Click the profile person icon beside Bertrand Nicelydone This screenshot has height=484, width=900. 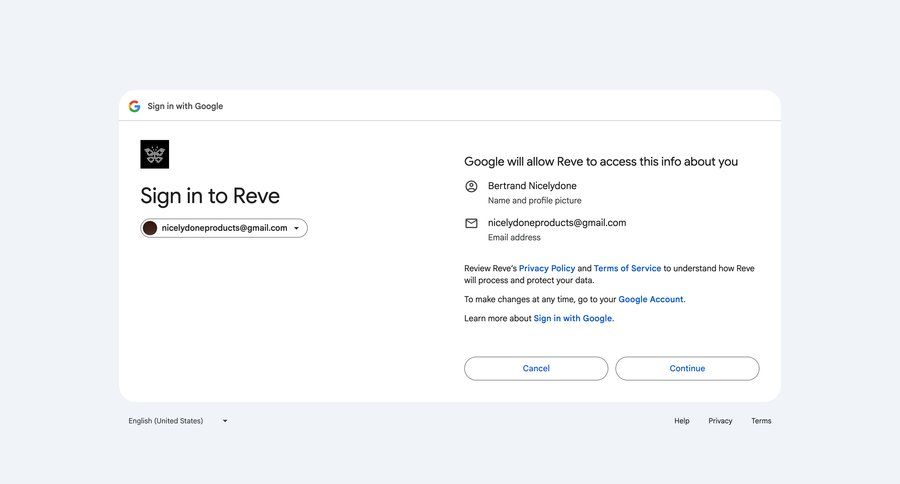pos(471,186)
